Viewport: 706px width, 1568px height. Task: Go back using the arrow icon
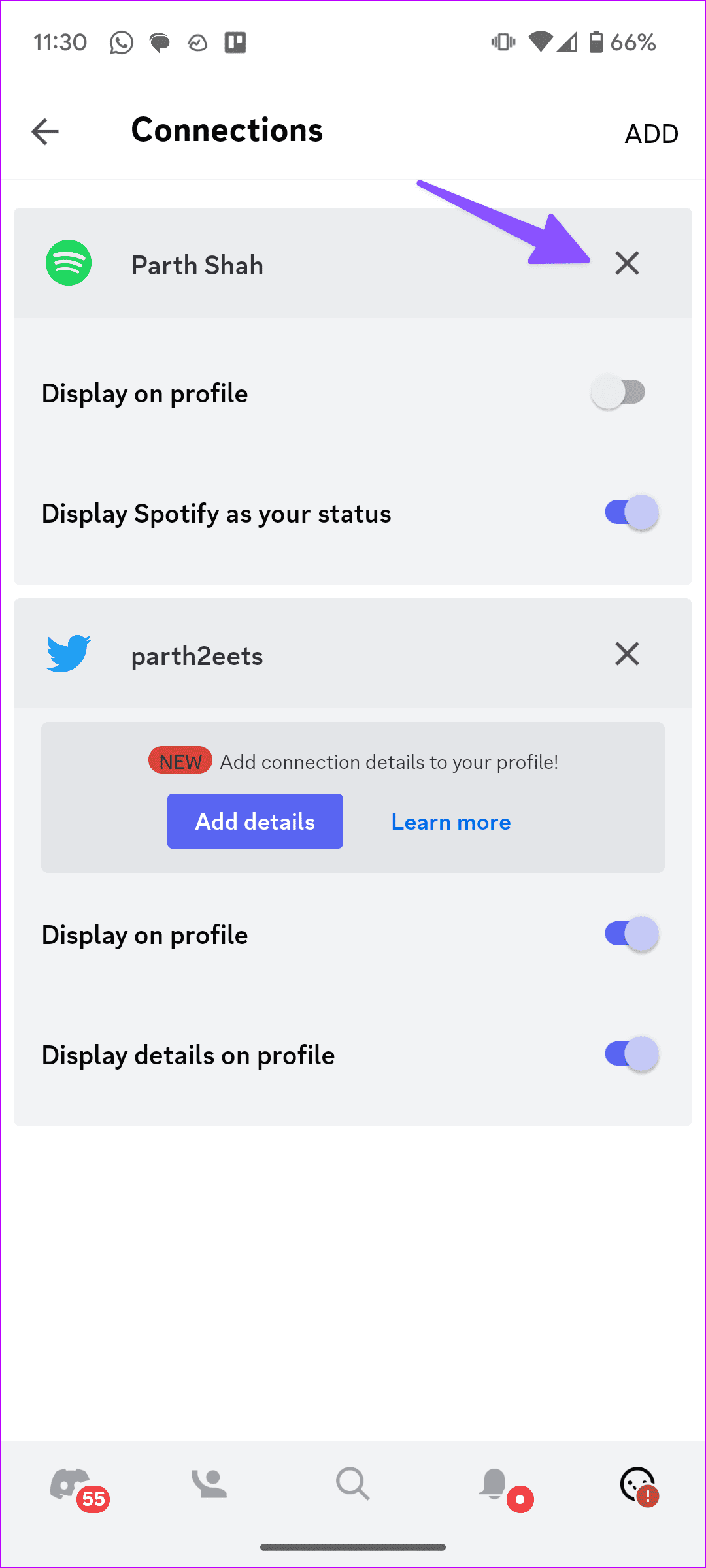(44, 131)
